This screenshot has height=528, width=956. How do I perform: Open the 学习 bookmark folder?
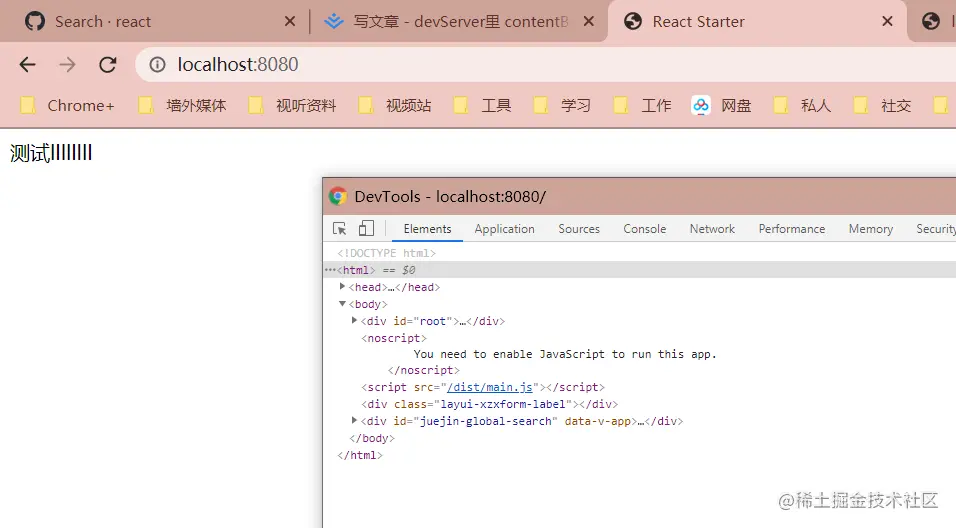click(x=562, y=105)
